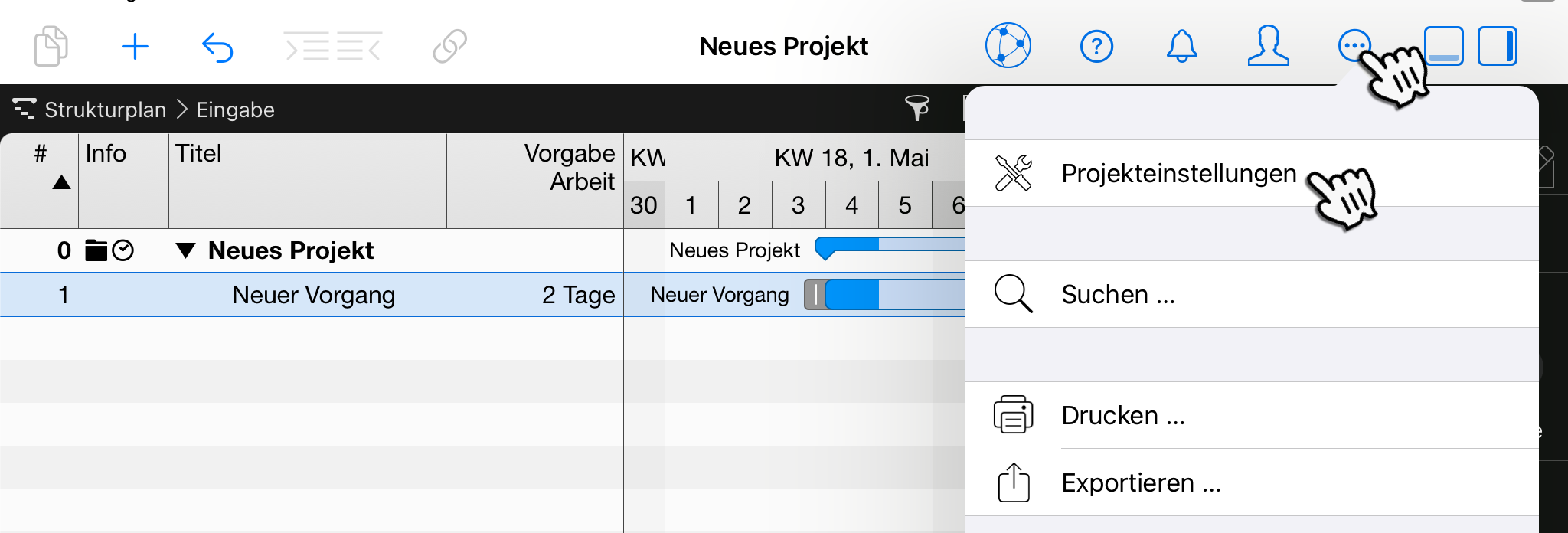Click the clock icon in row 0
This screenshot has width=1568, height=533.
(x=122, y=250)
